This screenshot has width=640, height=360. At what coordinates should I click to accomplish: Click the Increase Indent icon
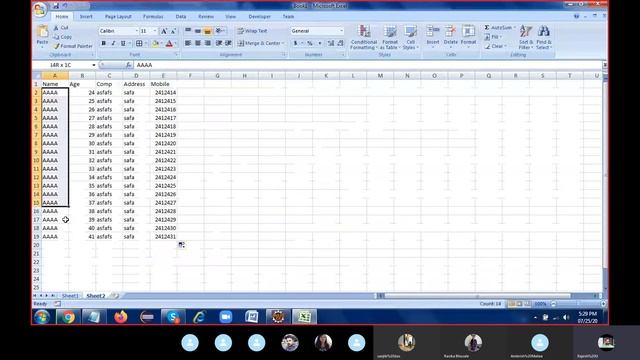pyautogui.click(x=229, y=43)
